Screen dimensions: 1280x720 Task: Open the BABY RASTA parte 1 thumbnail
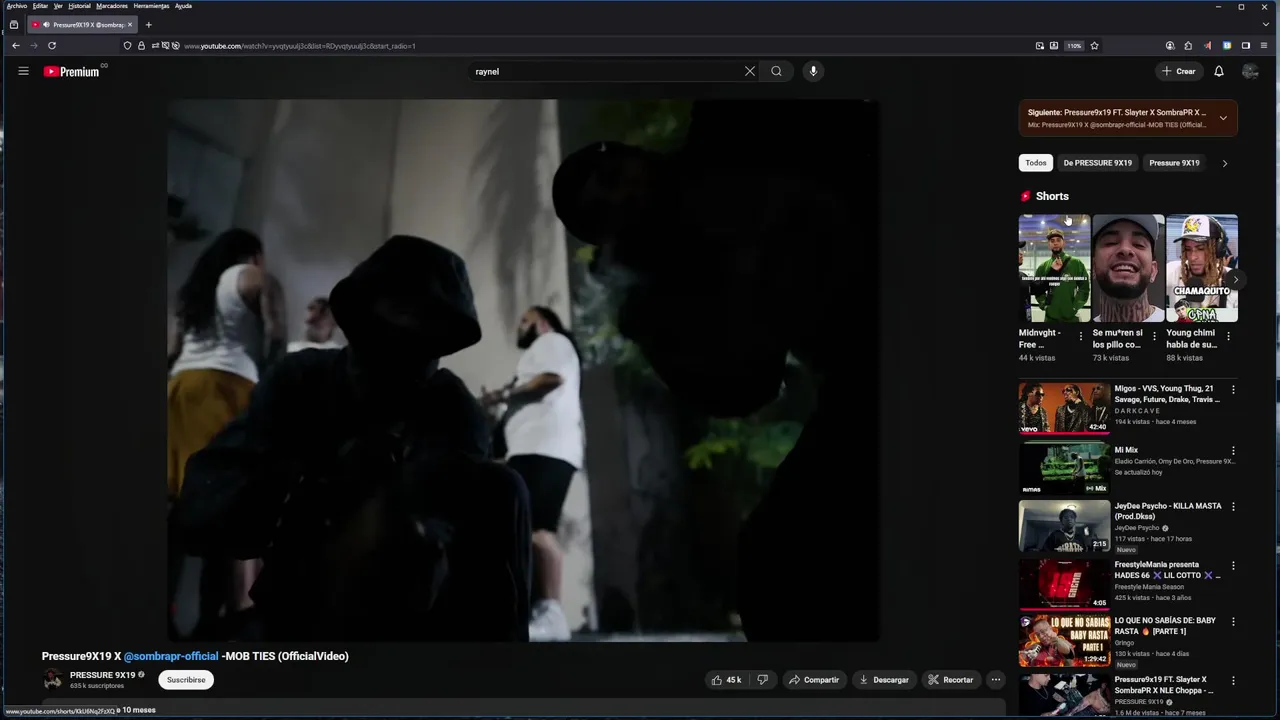[x=1064, y=641]
